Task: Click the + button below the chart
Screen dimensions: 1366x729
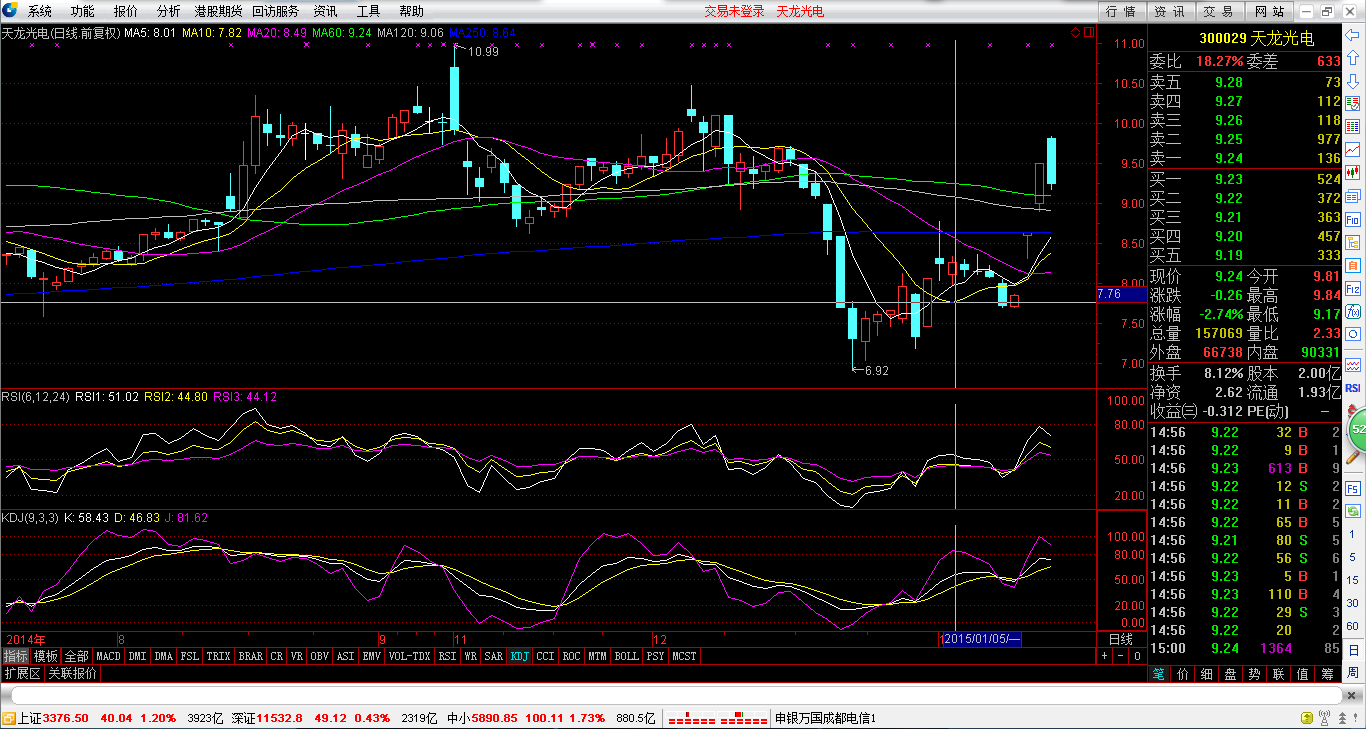Action: click(1104, 656)
